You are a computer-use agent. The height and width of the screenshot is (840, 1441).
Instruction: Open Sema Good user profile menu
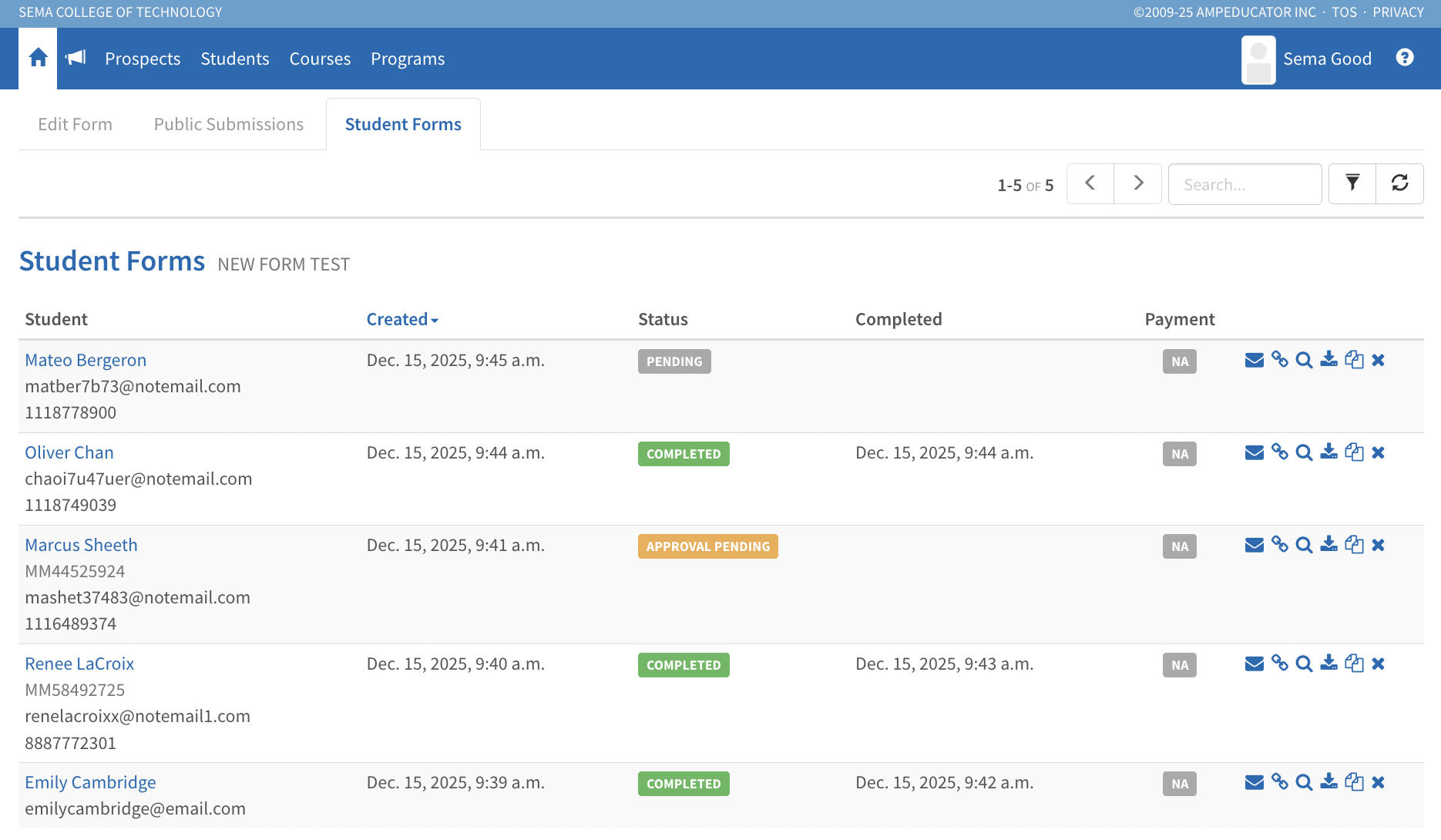click(1308, 59)
